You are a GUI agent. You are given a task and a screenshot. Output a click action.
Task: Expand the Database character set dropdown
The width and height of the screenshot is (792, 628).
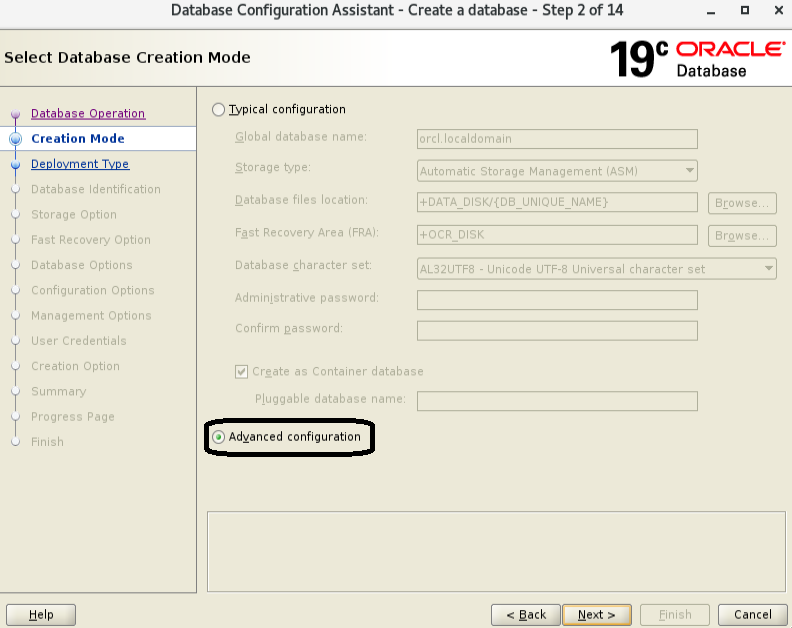(597, 269)
